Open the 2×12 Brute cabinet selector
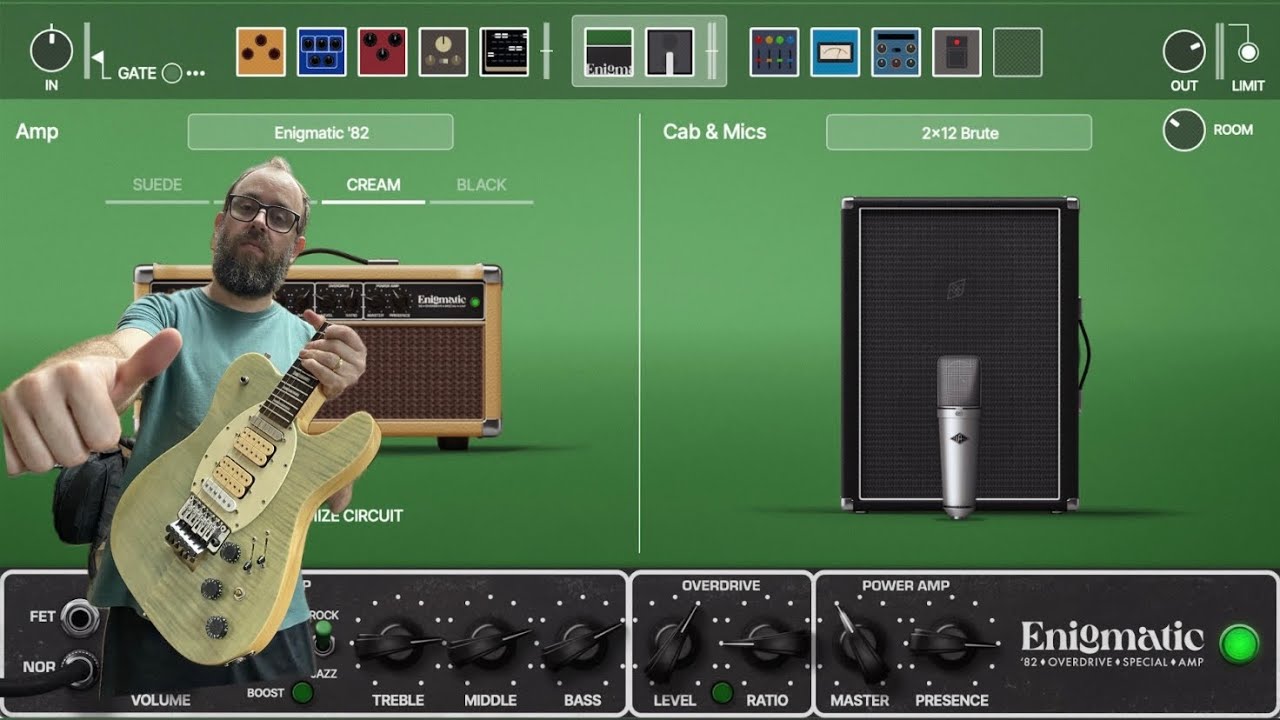Image resolution: width=1280 pixels, height=720 pixels. (959, 132)
